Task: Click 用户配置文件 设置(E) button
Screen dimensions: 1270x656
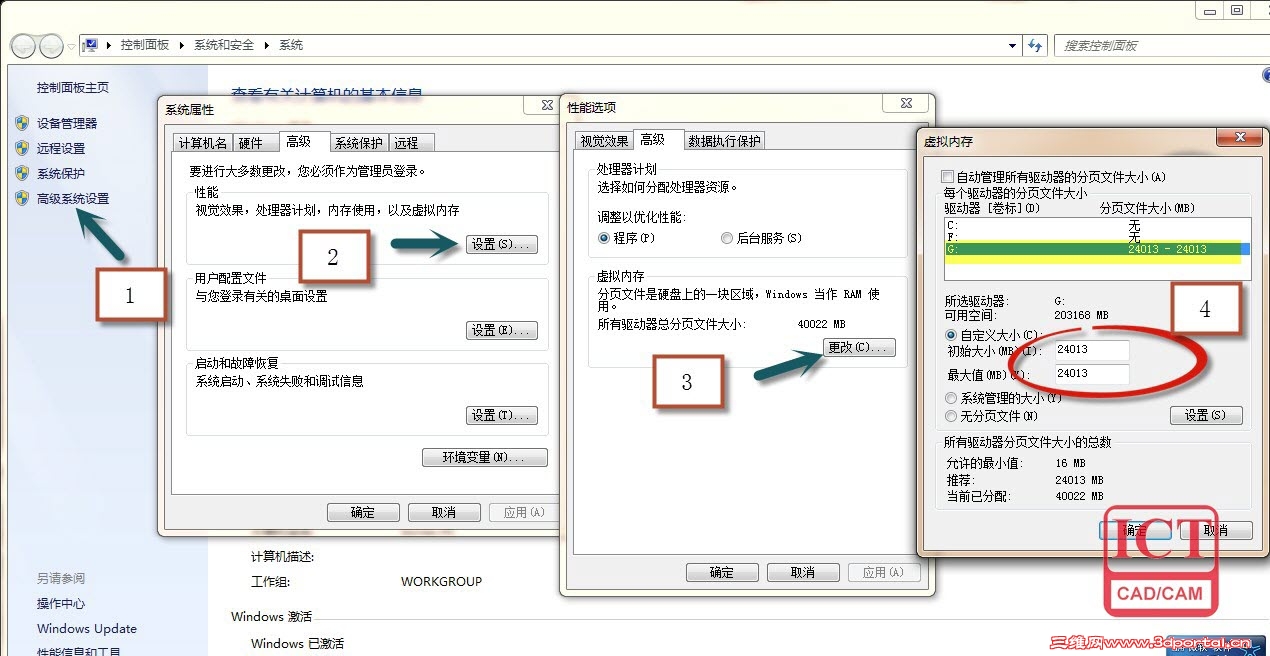Action: click(x=502, y=330)
